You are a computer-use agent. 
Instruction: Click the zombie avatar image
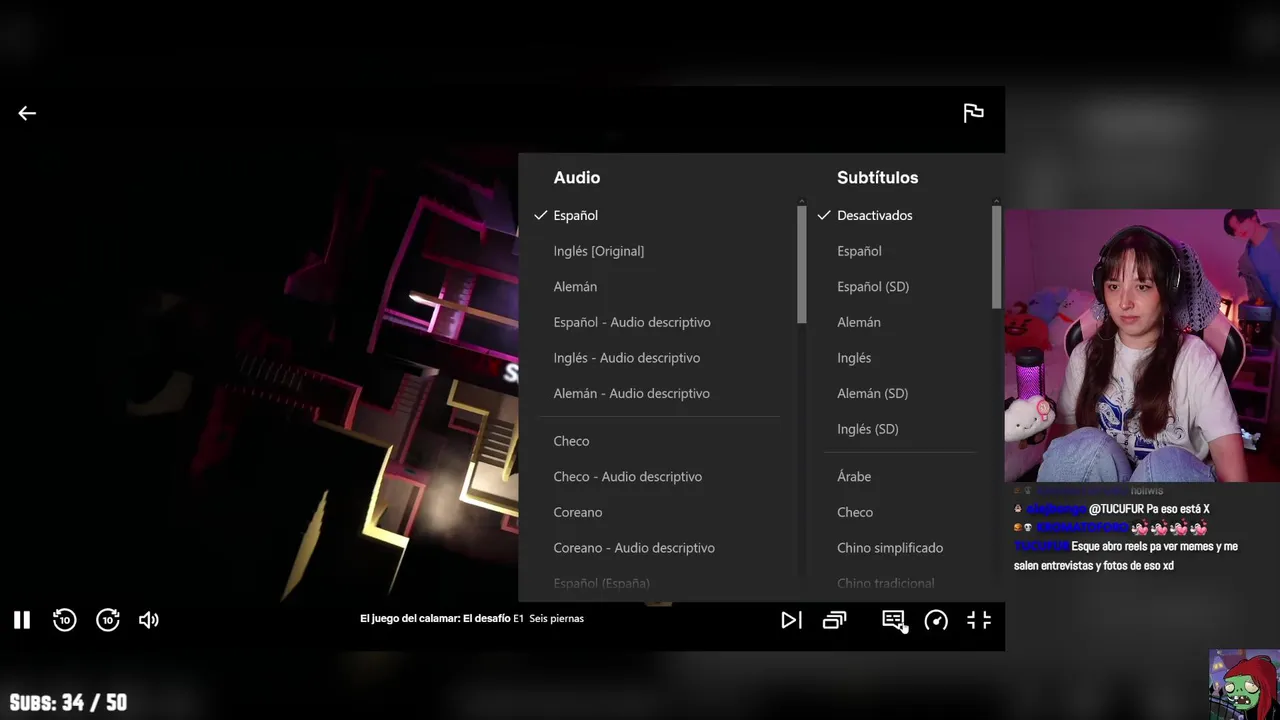1243,684
